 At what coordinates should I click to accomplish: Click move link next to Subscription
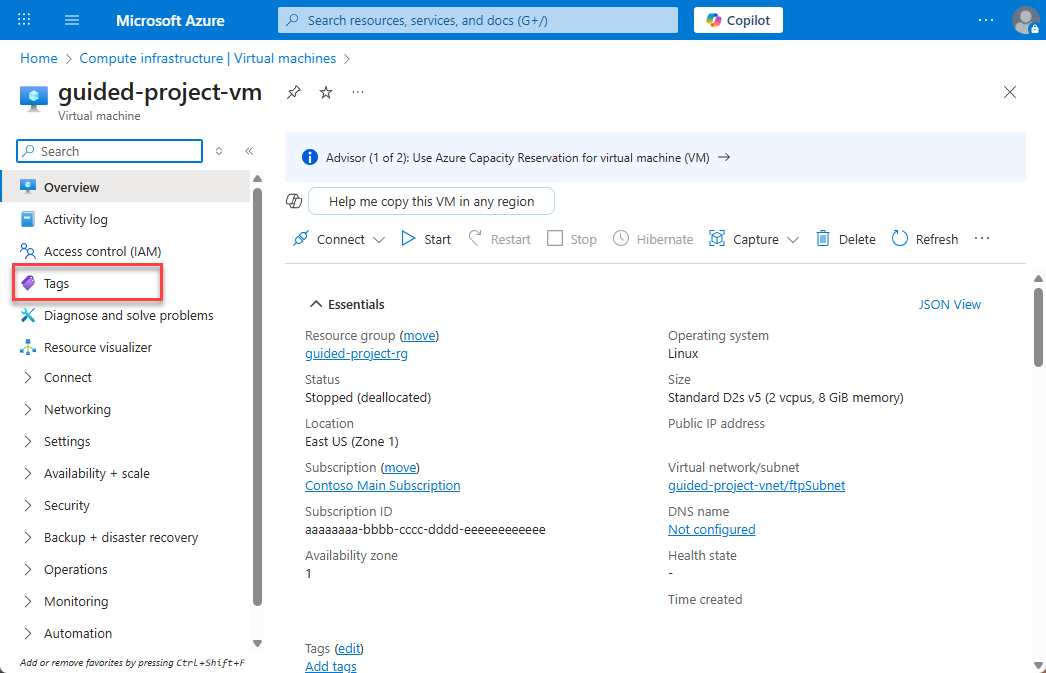400,468
